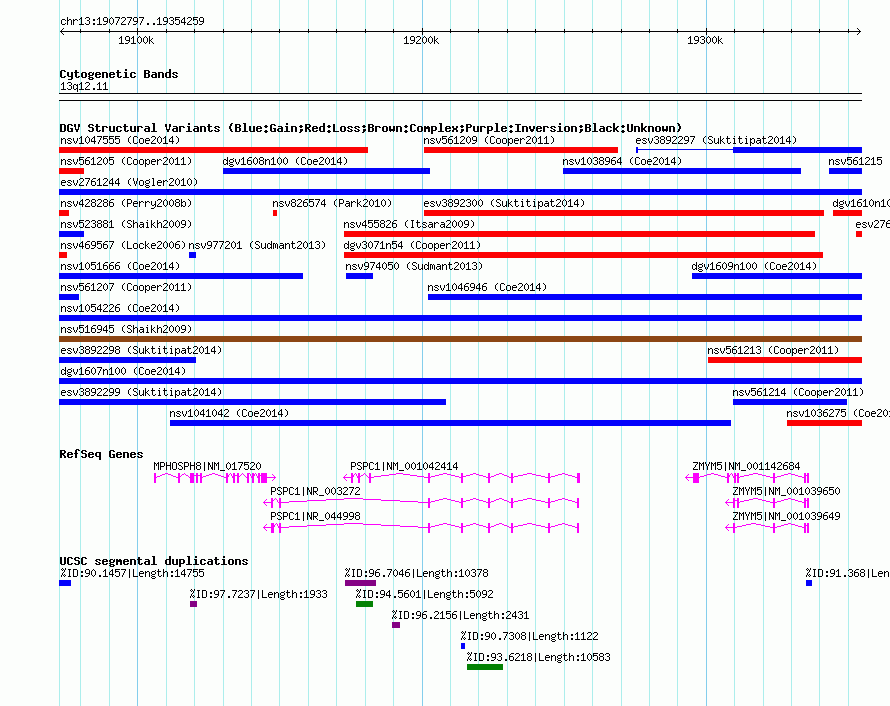Screen dimensions: 890x706
Task: Click duplication %ID:96.7046 Length:10378
Action: tap(417, 573)
